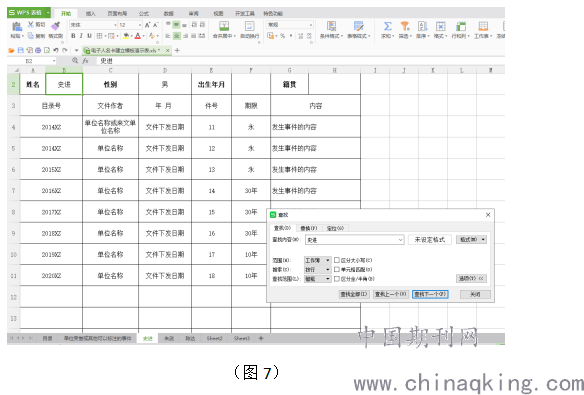Click the Sort (排序) icon
The width and height of the screenshot is (584, 395).
(423, 26)
